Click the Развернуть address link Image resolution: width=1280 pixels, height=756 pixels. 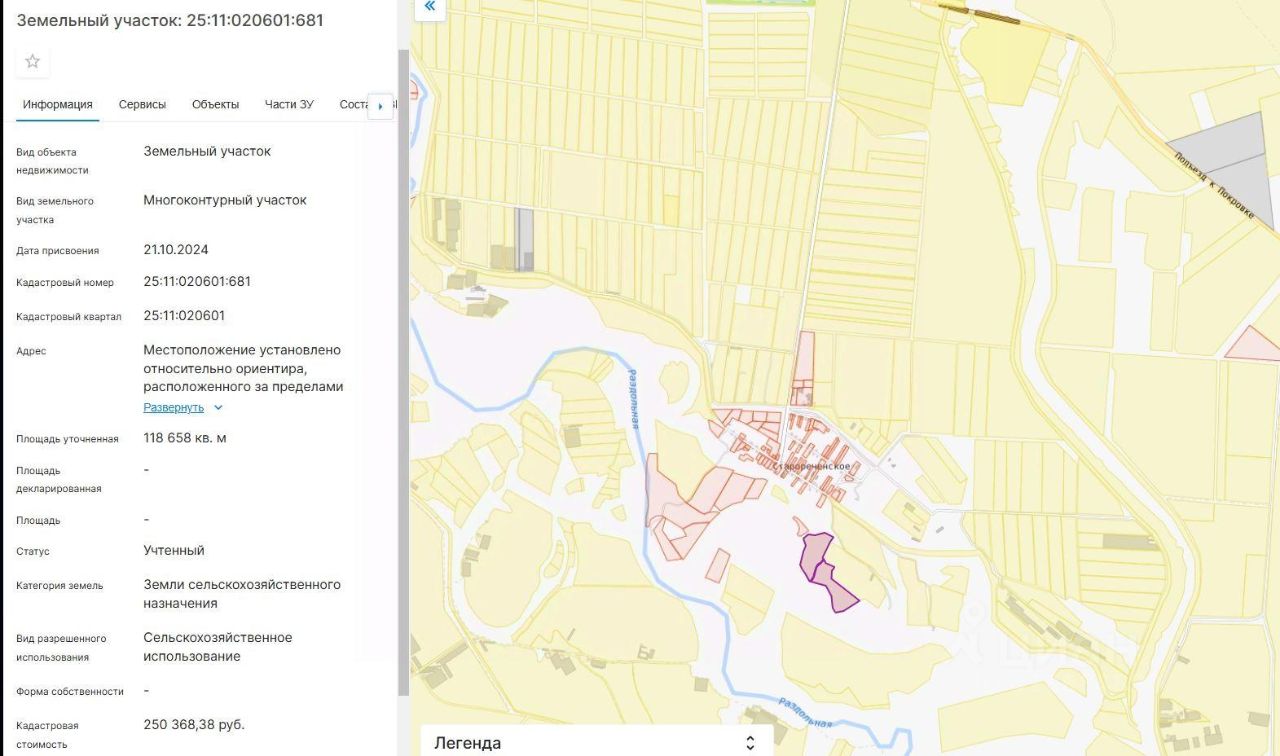click(173, 408)
